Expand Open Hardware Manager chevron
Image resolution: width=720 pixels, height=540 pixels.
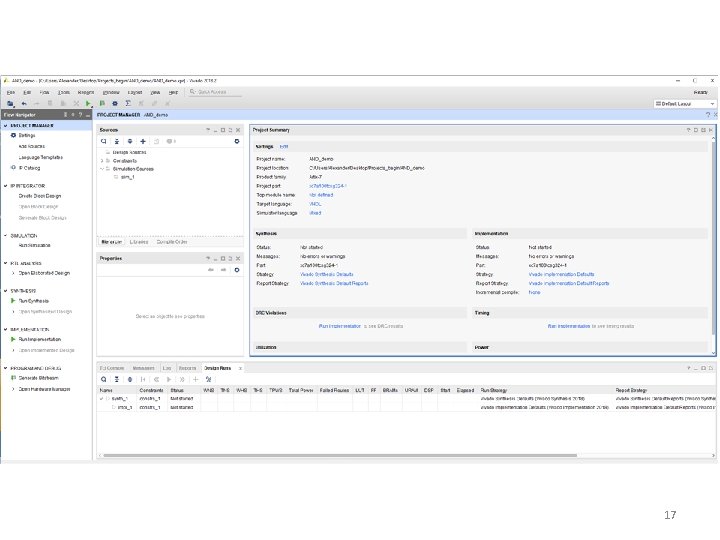point(13,389)
